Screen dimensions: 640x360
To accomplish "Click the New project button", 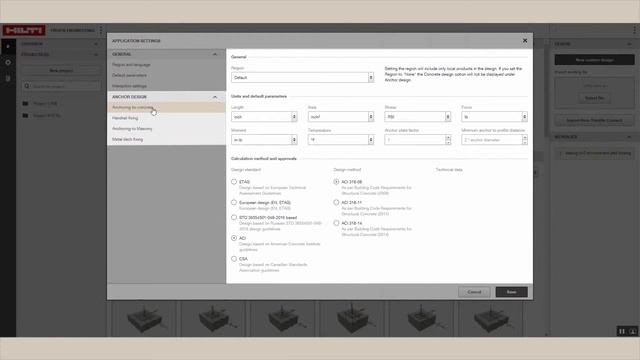I will pyautogui.click(x=61, y=71).
